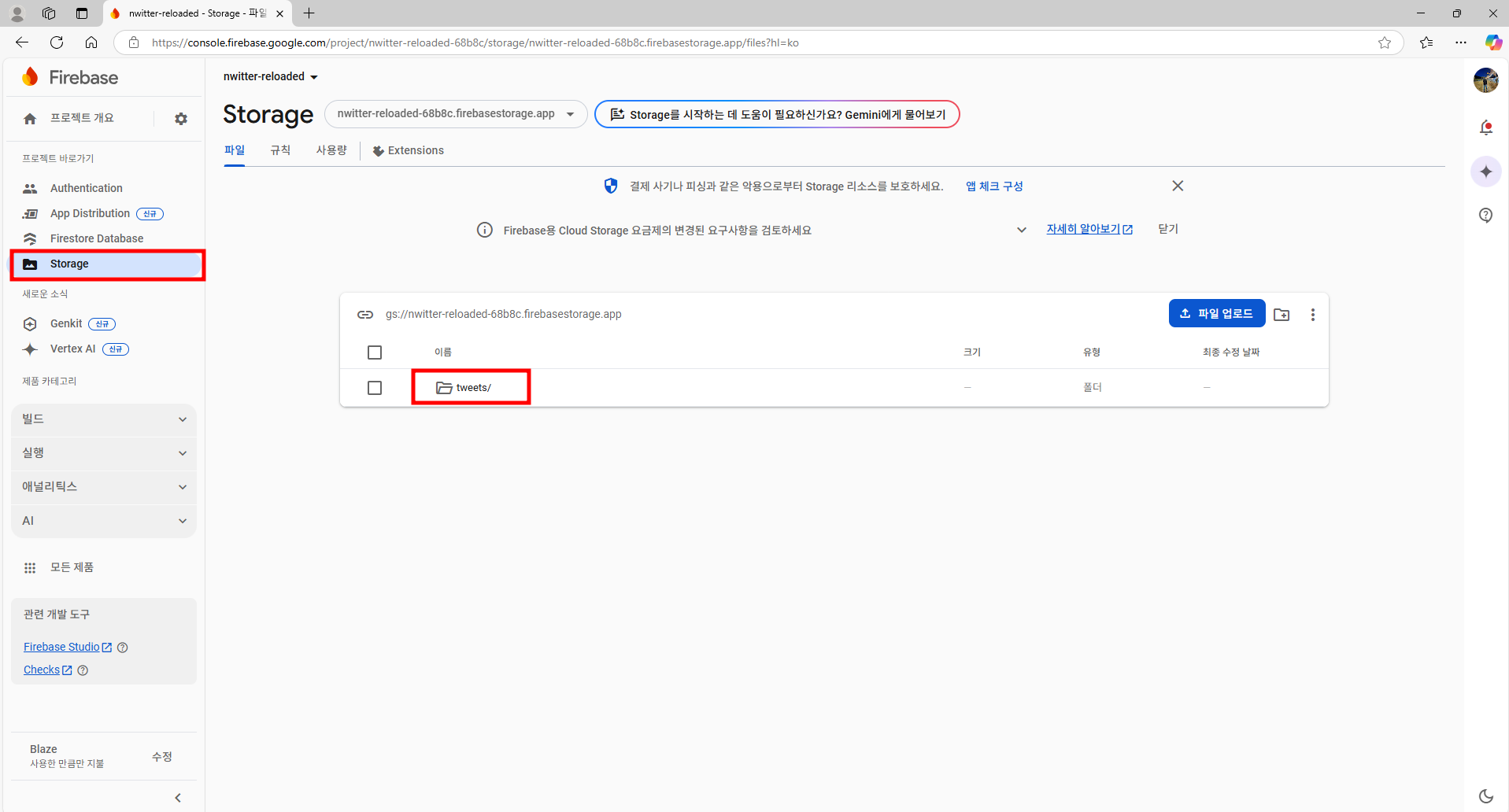The width and height of the screenshot is (1509, 812).
Task: Open the Gemini sparkle side panel
Action: [1486, 172]
